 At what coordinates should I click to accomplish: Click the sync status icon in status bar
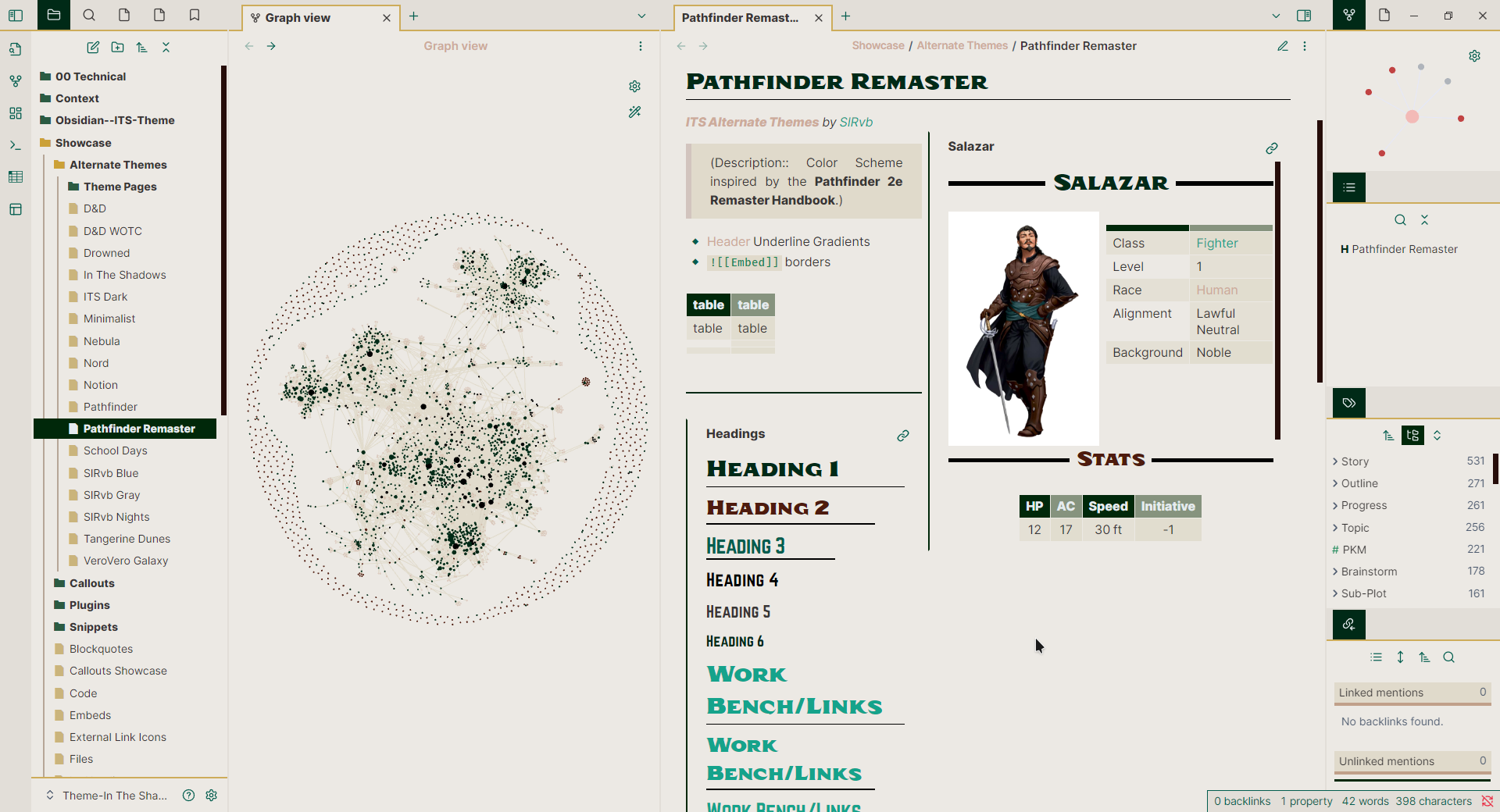click(x=1487, y=801)
